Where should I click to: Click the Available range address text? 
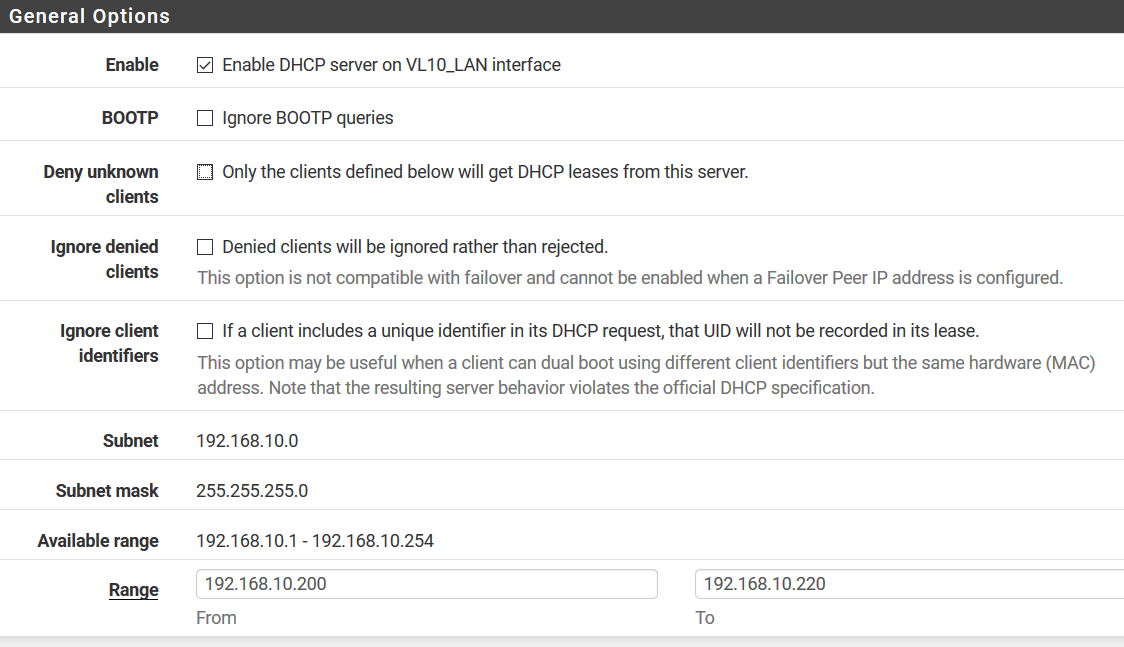pos(315,541)
